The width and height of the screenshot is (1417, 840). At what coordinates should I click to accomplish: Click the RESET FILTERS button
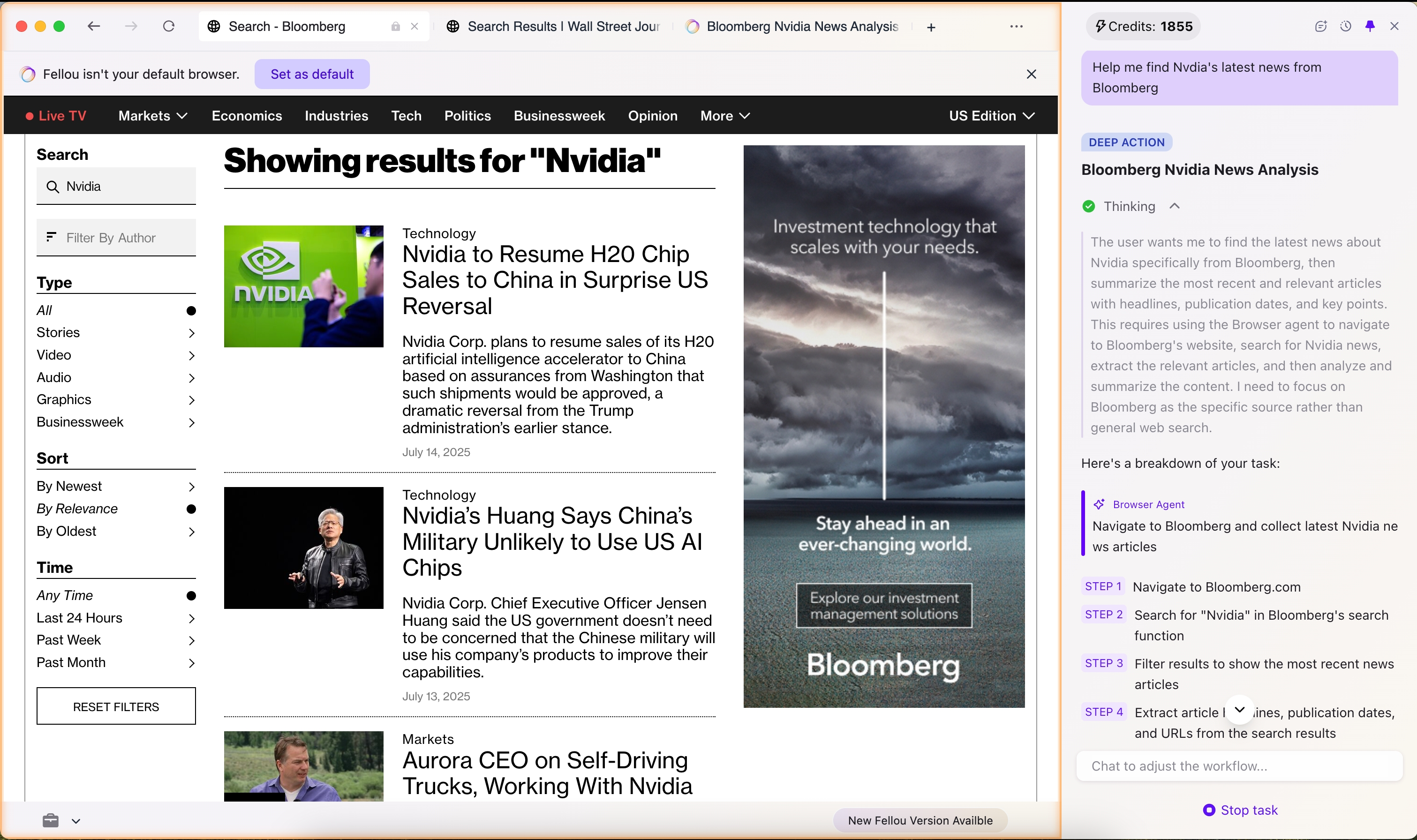click(116, 706)
